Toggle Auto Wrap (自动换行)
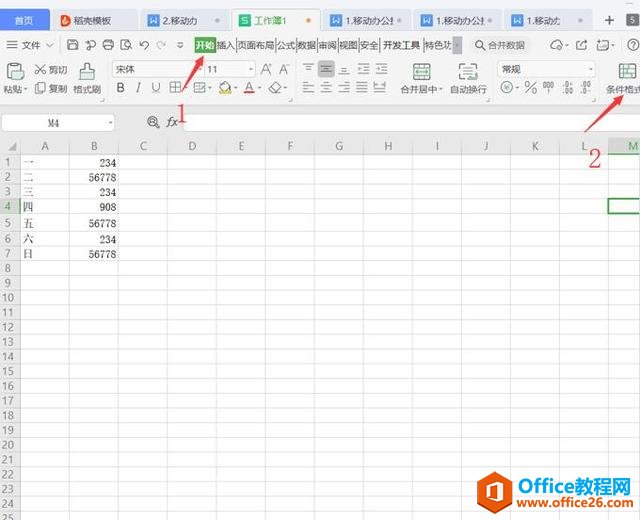 pyautogui.click(x=468, y=78)
